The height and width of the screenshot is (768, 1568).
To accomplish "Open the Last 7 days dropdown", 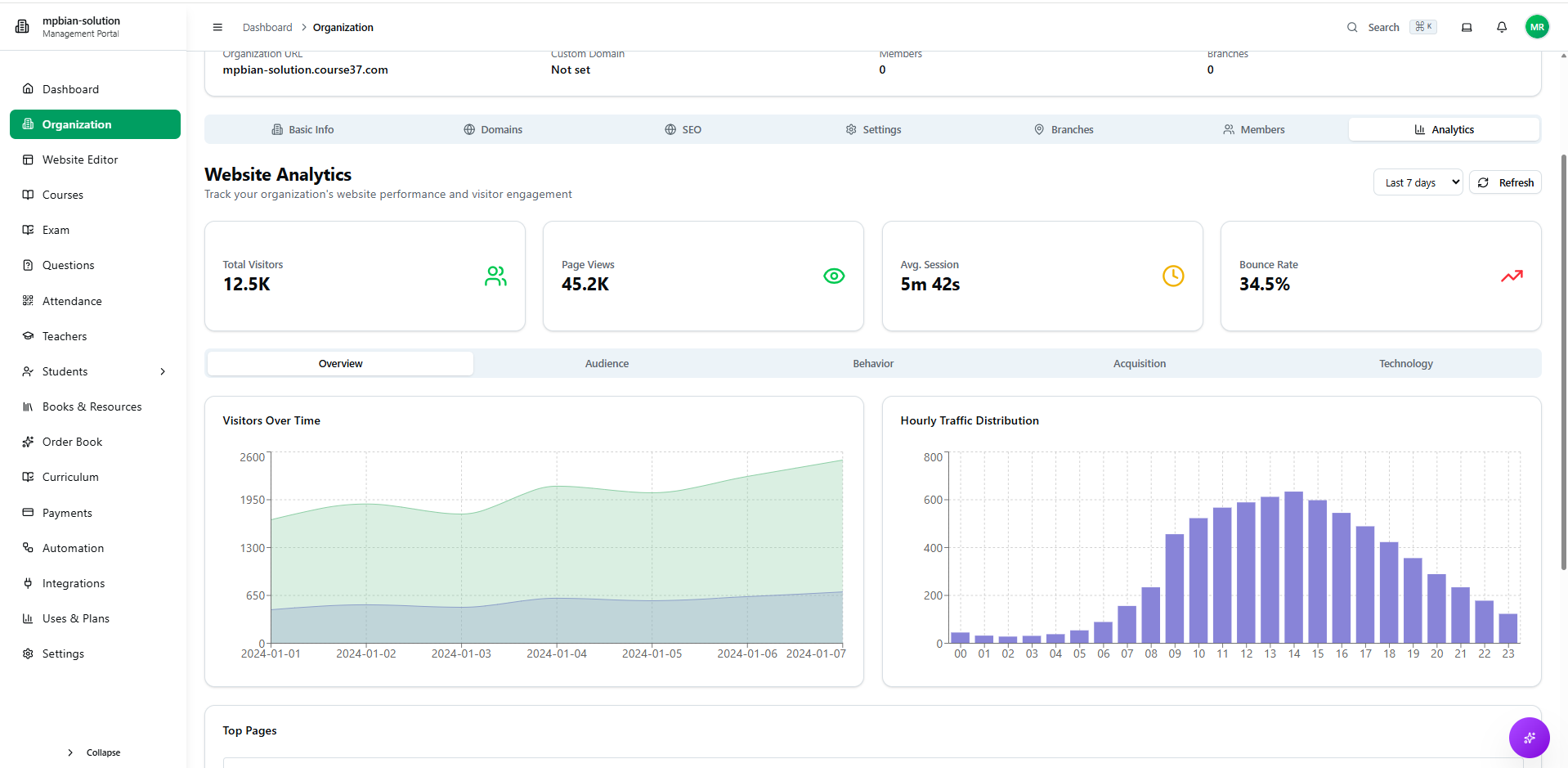I will 1418,182.
